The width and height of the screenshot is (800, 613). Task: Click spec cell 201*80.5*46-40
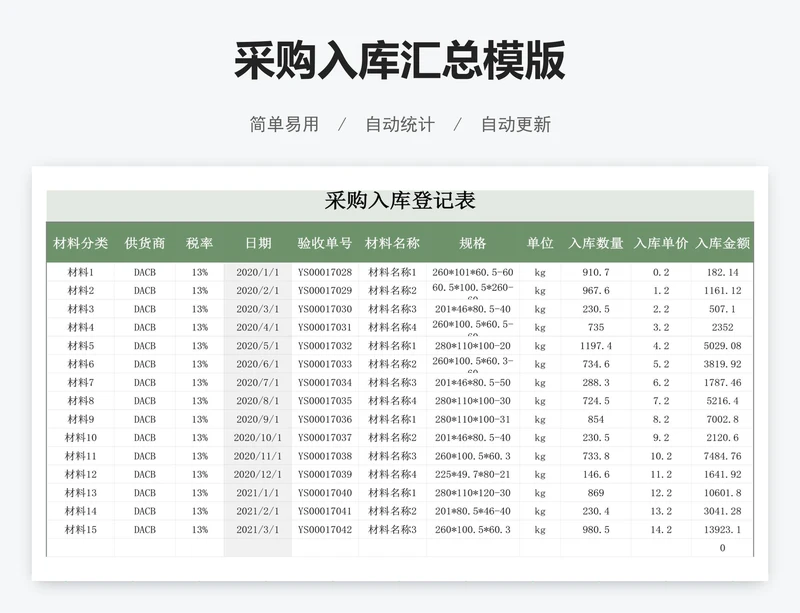[x=472, y=511]
